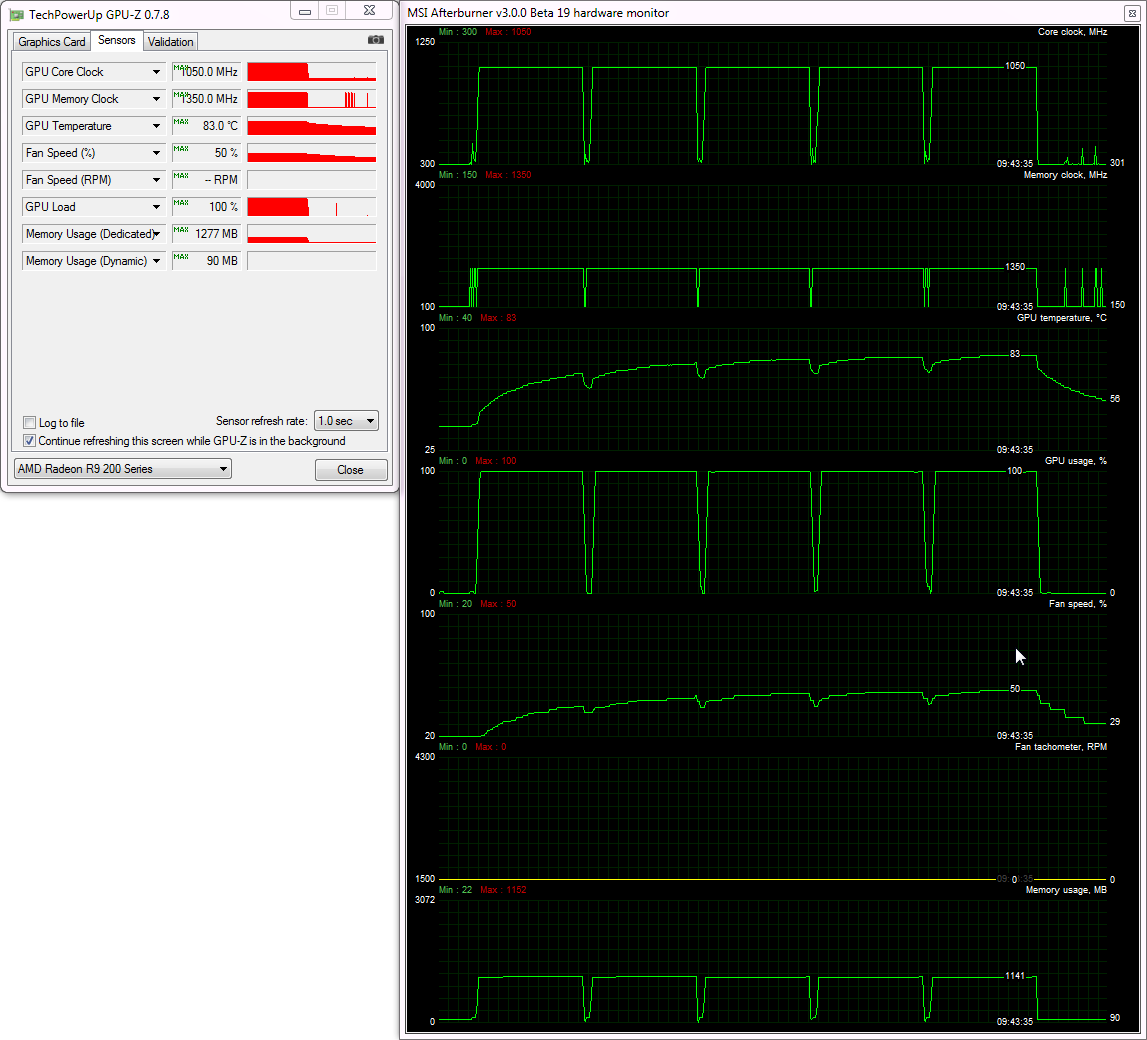Expand the Fan Speed (RPM) sensor dropdown
This screenshot has width=1147, height=1040.
click(156, 180)
